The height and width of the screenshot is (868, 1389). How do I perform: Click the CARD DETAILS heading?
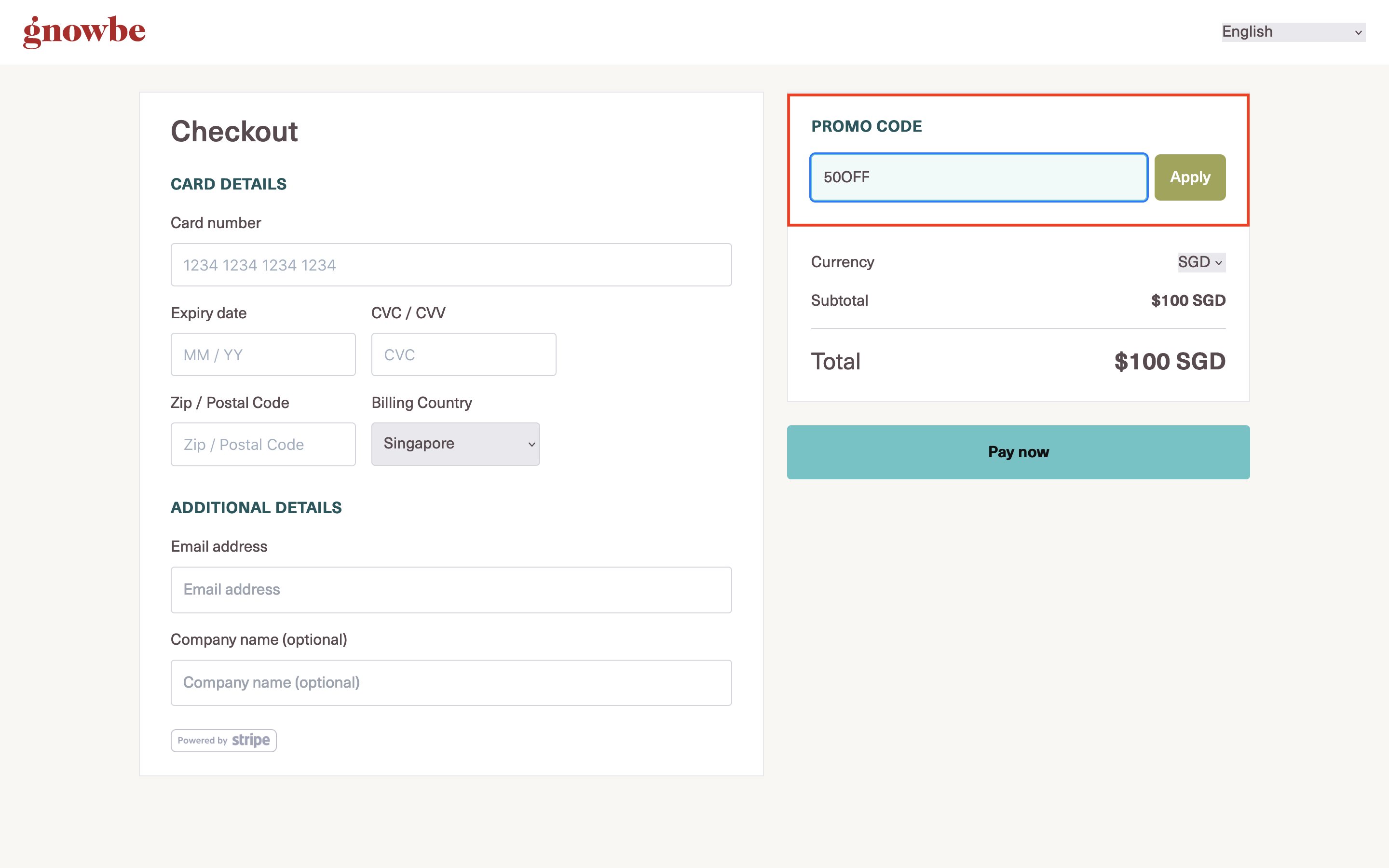coord(229,184)
